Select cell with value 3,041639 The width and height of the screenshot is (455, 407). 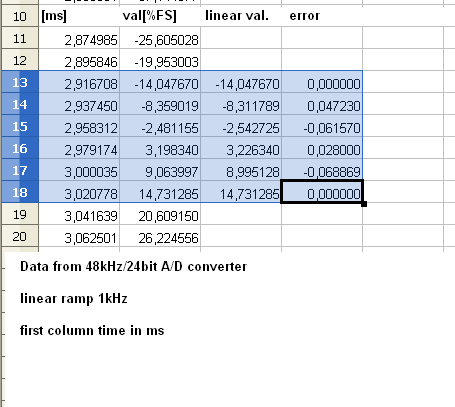[79, 214]
